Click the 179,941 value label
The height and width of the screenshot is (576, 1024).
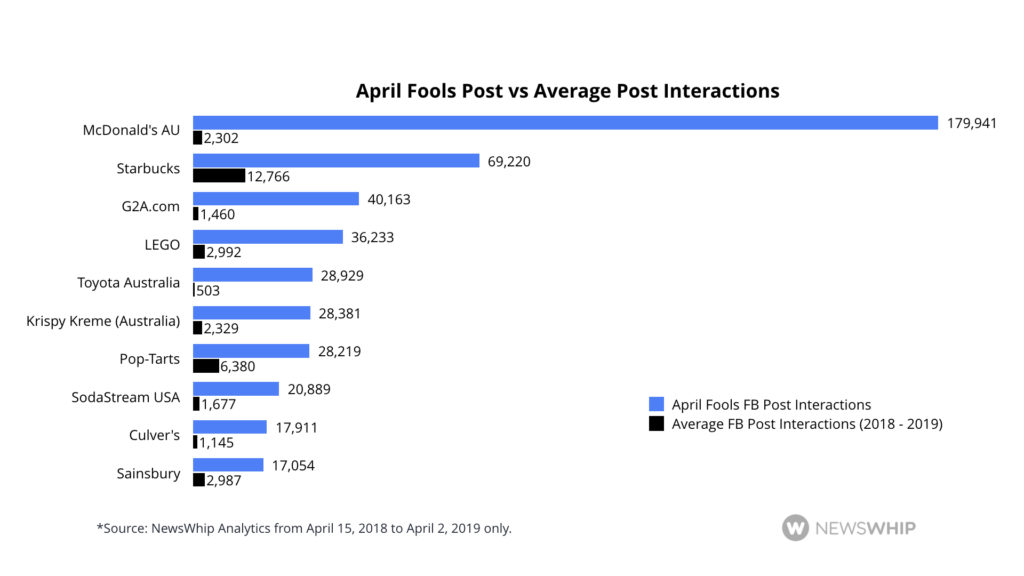[972, 123]
